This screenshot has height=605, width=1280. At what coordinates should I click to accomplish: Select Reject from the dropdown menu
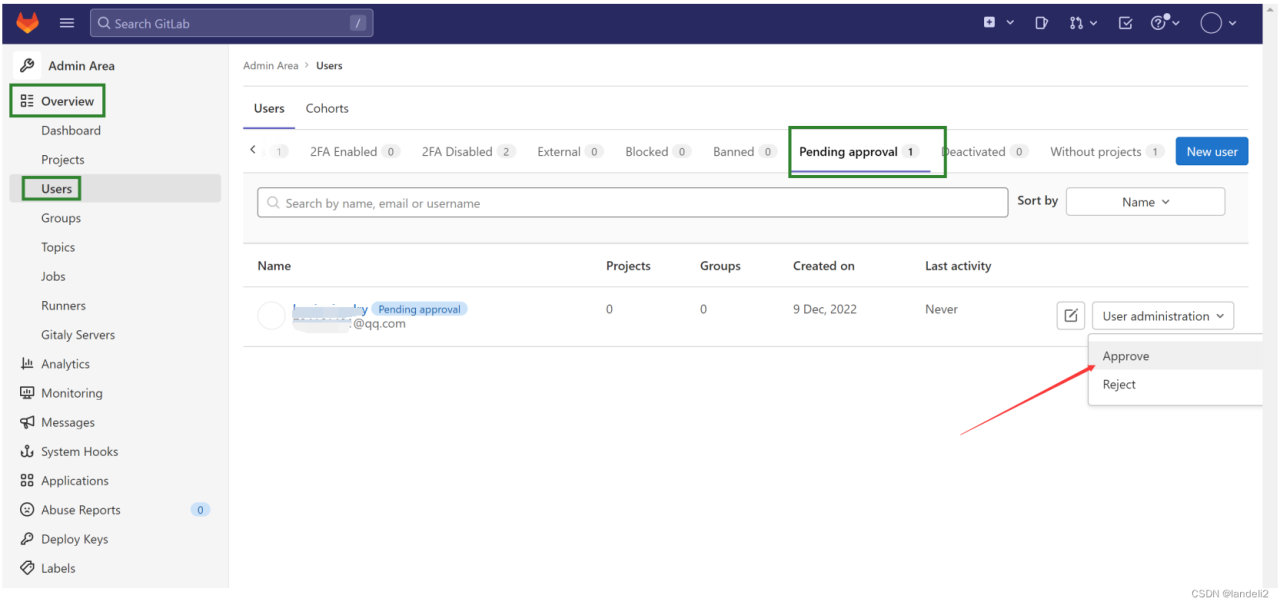click(x=1119, y=385)
